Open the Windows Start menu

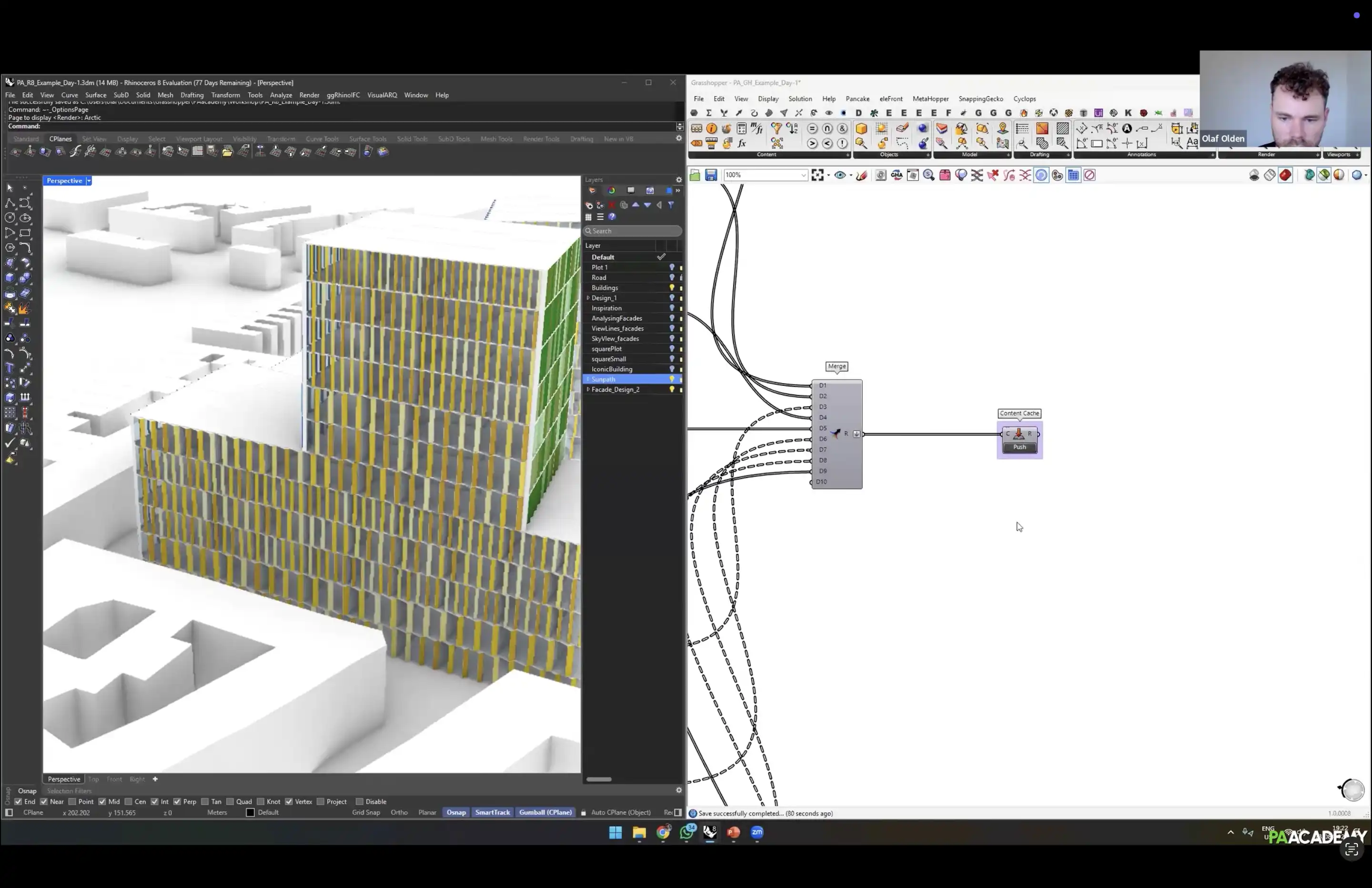click(615, 833)
